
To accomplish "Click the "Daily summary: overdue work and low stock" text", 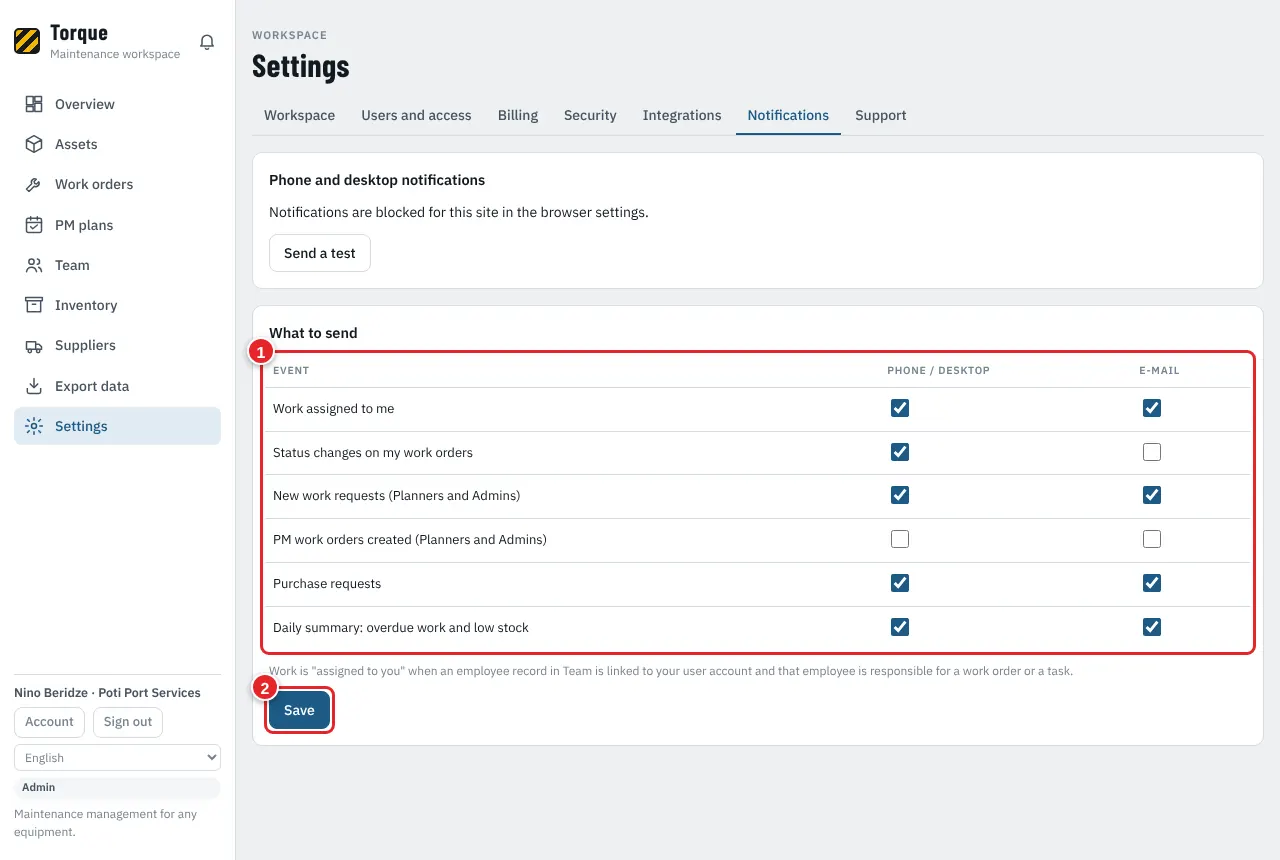I will coord(401,628).
